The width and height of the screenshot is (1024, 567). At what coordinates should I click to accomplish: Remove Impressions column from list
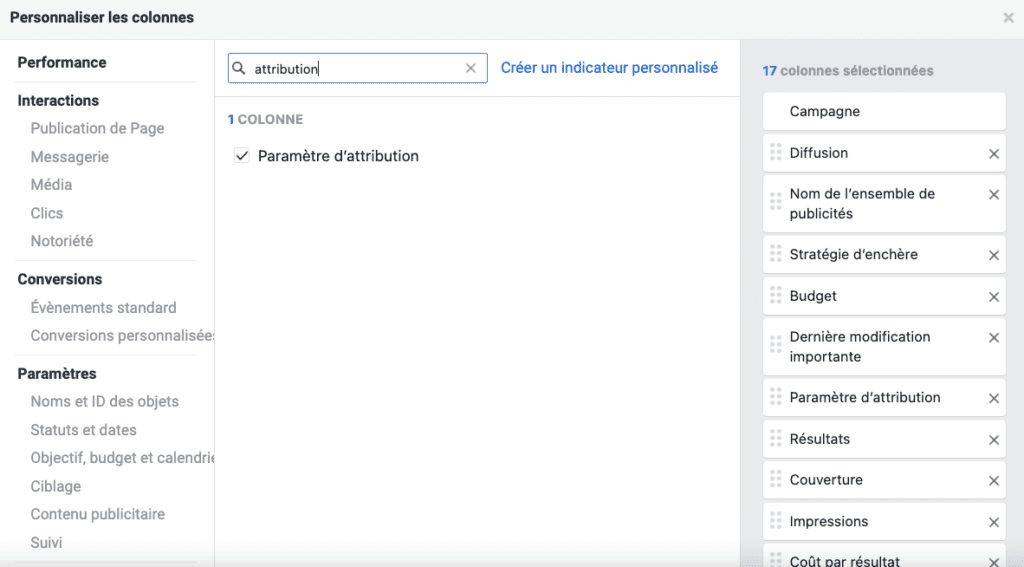(x=993, y=522)
